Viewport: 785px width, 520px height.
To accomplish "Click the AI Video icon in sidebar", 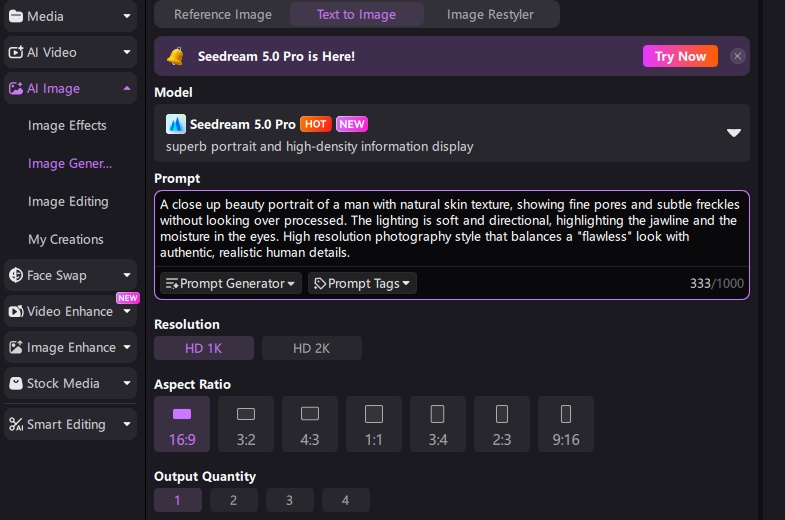I will 16,52.
